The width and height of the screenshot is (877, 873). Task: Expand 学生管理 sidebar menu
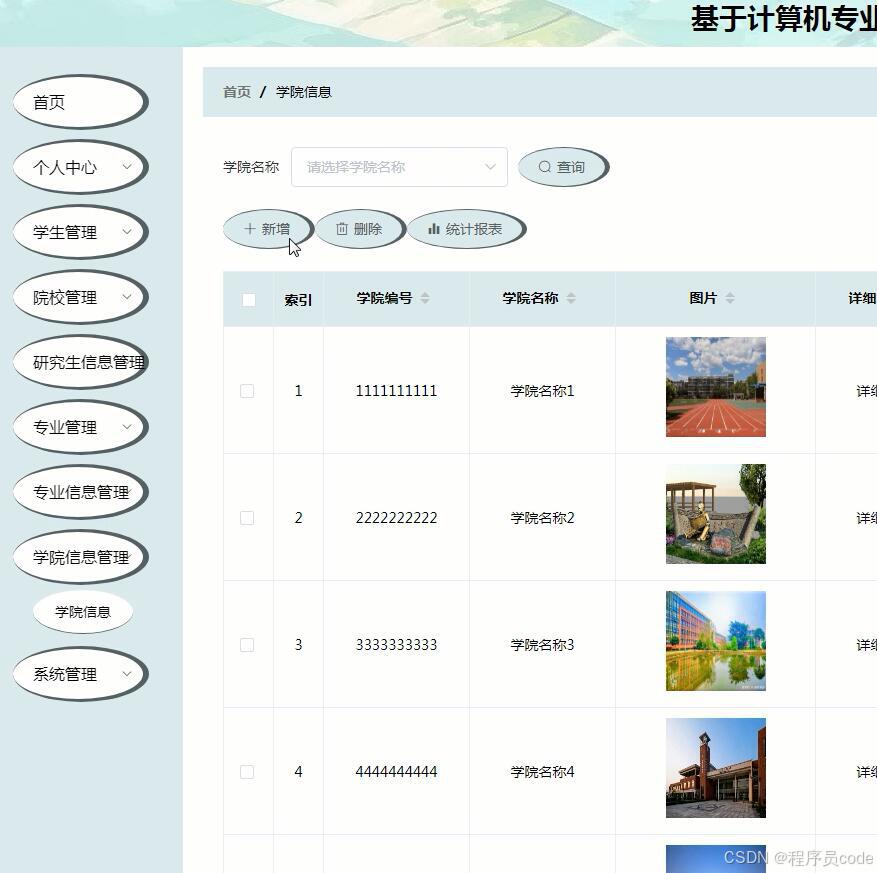(81, 232)
